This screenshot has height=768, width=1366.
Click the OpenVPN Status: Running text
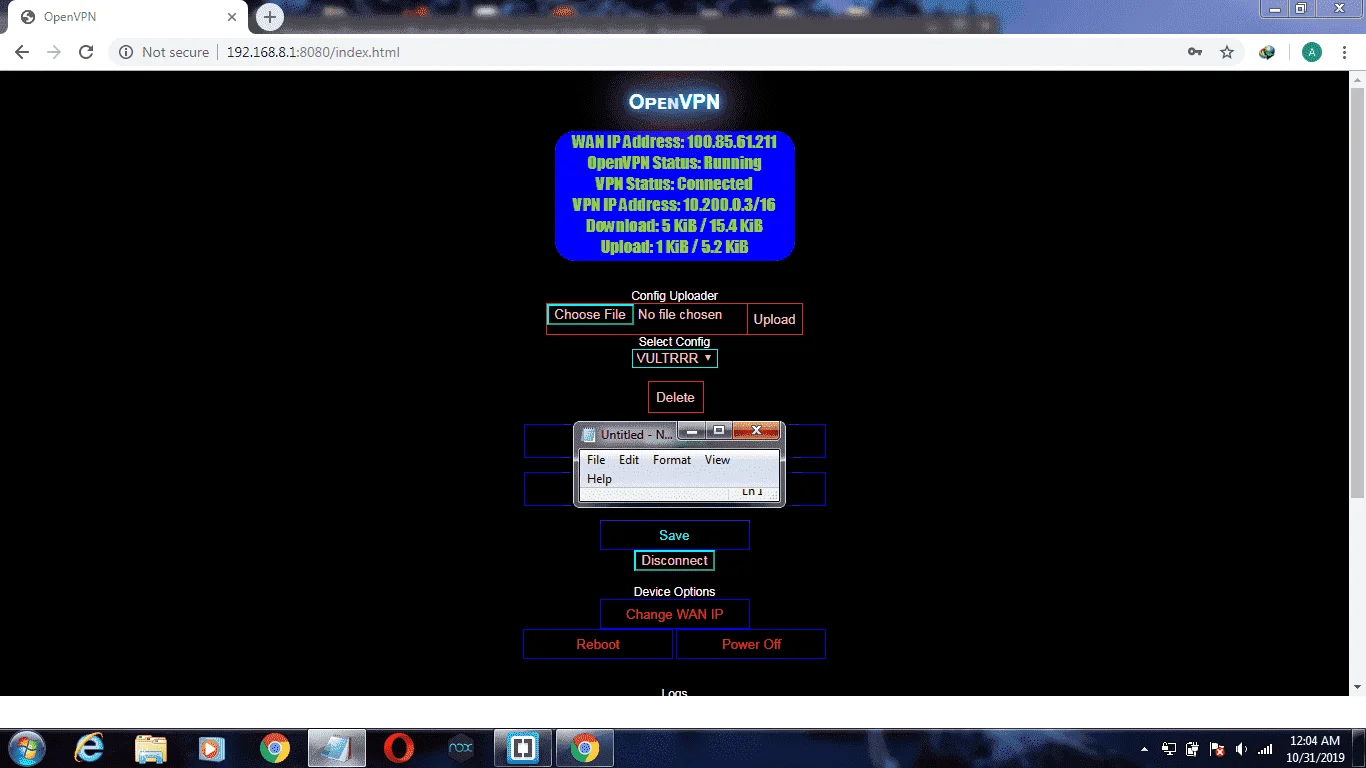pyautogui.click(x=674, y=163)
